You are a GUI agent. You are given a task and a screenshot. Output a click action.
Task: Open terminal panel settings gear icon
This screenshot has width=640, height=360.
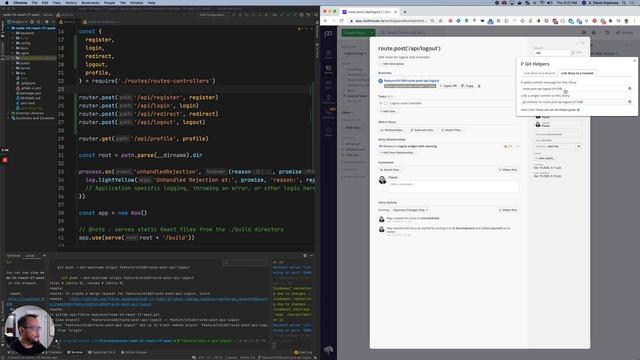click(304, 256)
